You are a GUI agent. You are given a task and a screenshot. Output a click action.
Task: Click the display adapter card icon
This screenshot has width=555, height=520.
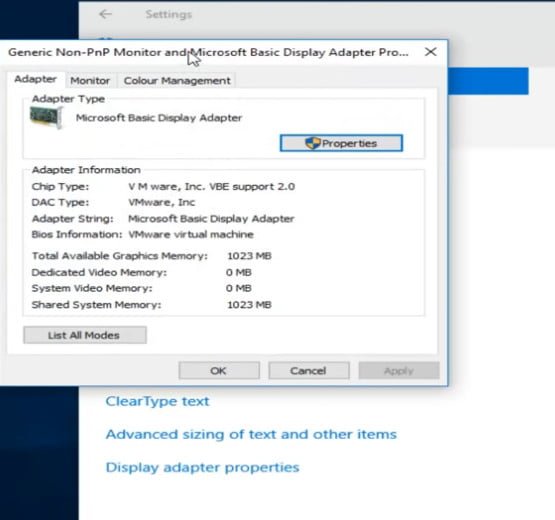[46, 117]
